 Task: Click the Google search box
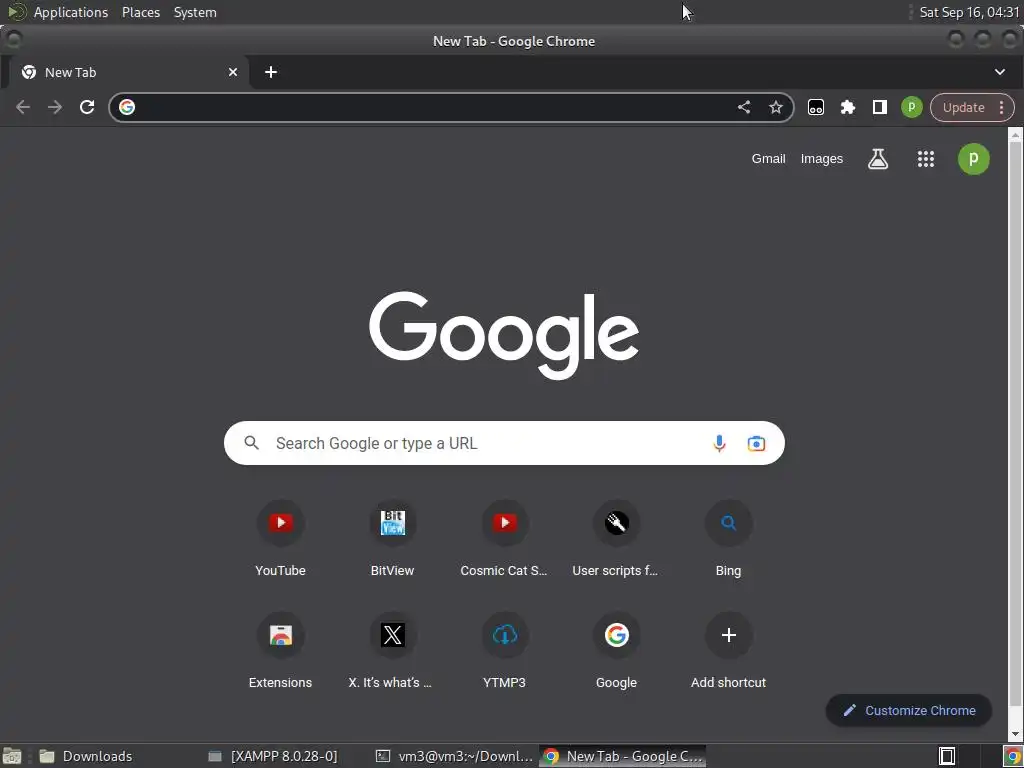(x=504, y=443)
